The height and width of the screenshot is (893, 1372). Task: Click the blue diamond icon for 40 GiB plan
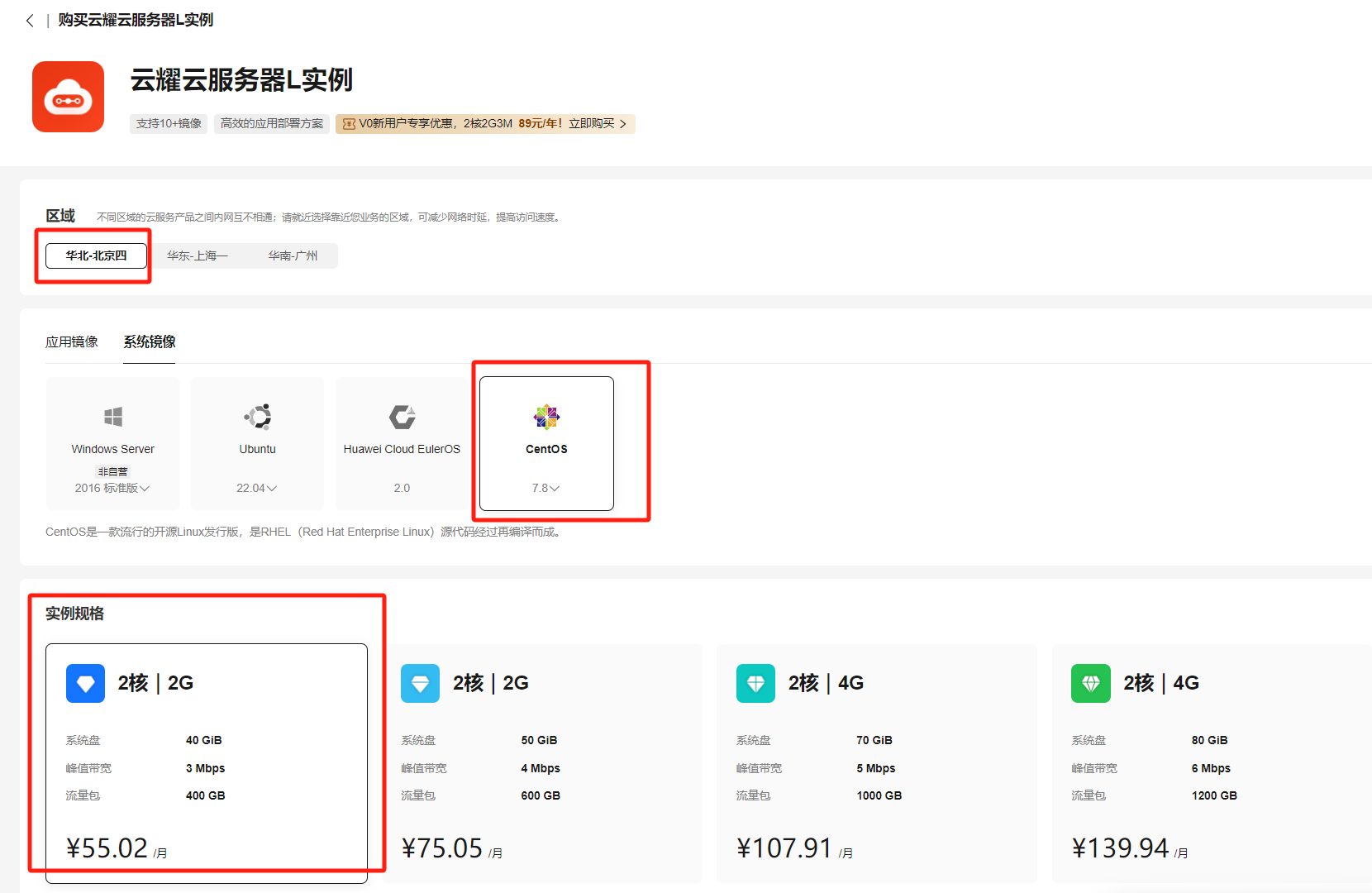(x=85, y=683)
